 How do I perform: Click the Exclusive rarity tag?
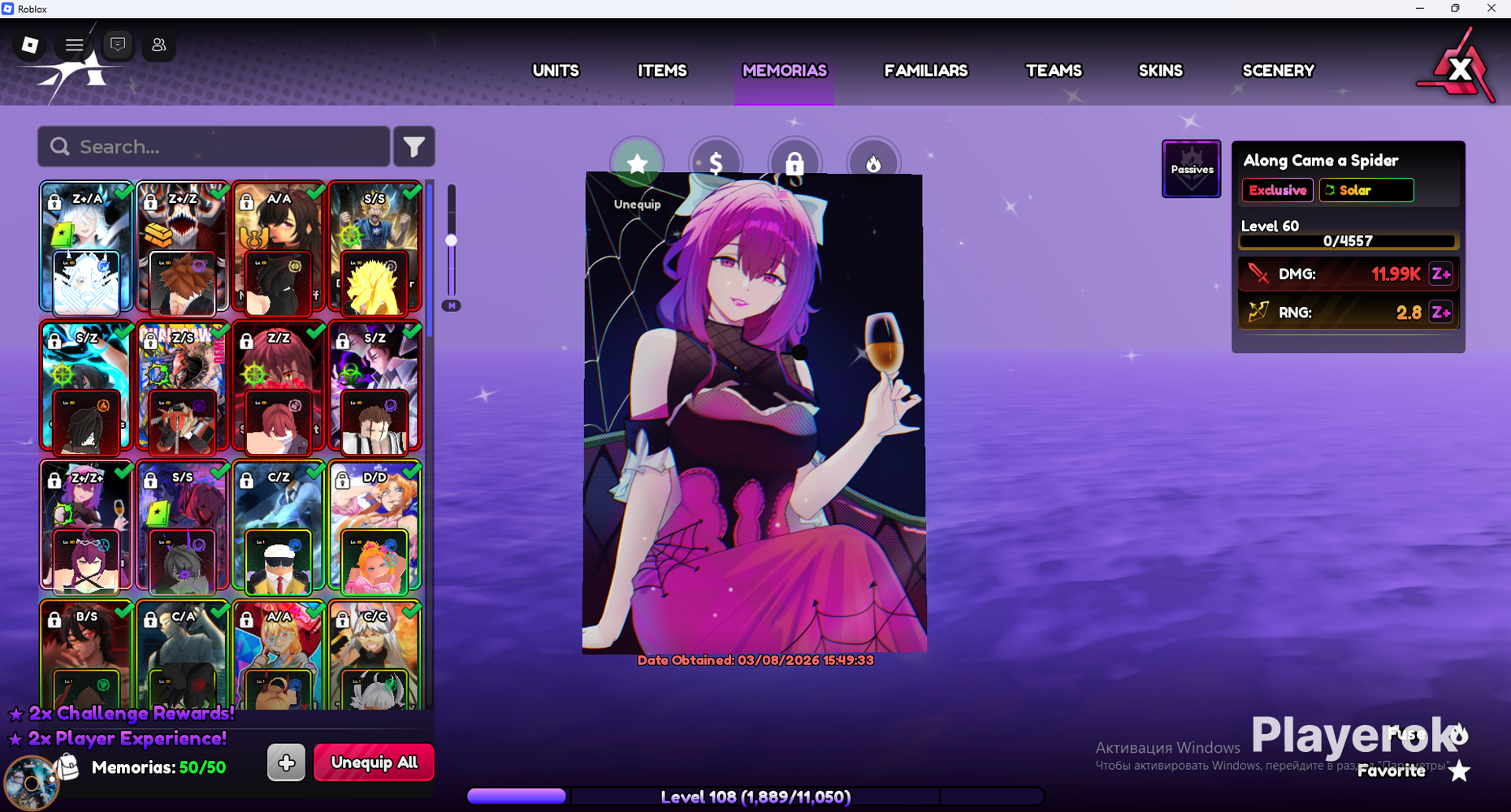[x=1278, y=190]
